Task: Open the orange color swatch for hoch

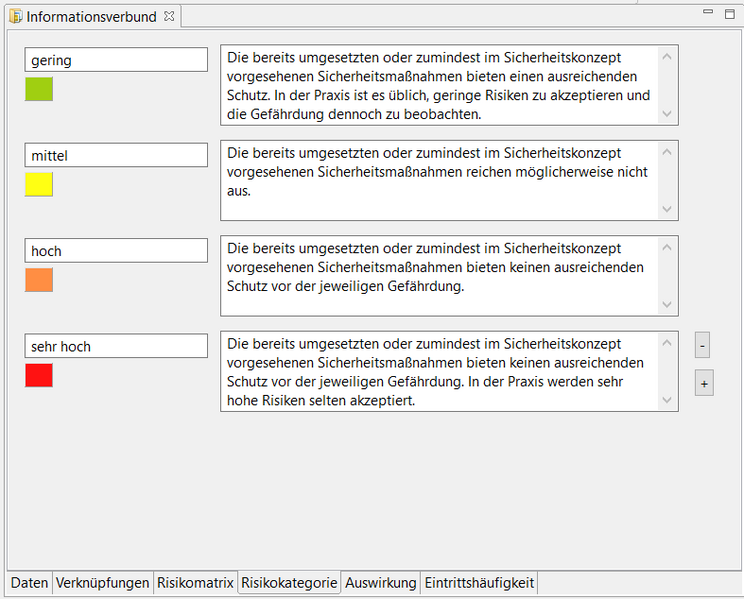Action: pos(39,280)
